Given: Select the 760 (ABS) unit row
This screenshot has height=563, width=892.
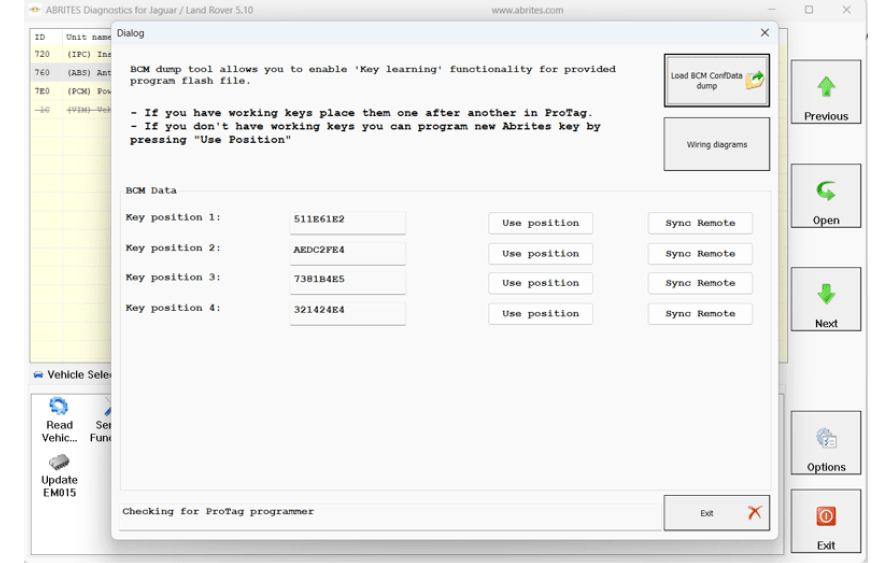Looking at the screenshot, I should (x=72, y=73).
